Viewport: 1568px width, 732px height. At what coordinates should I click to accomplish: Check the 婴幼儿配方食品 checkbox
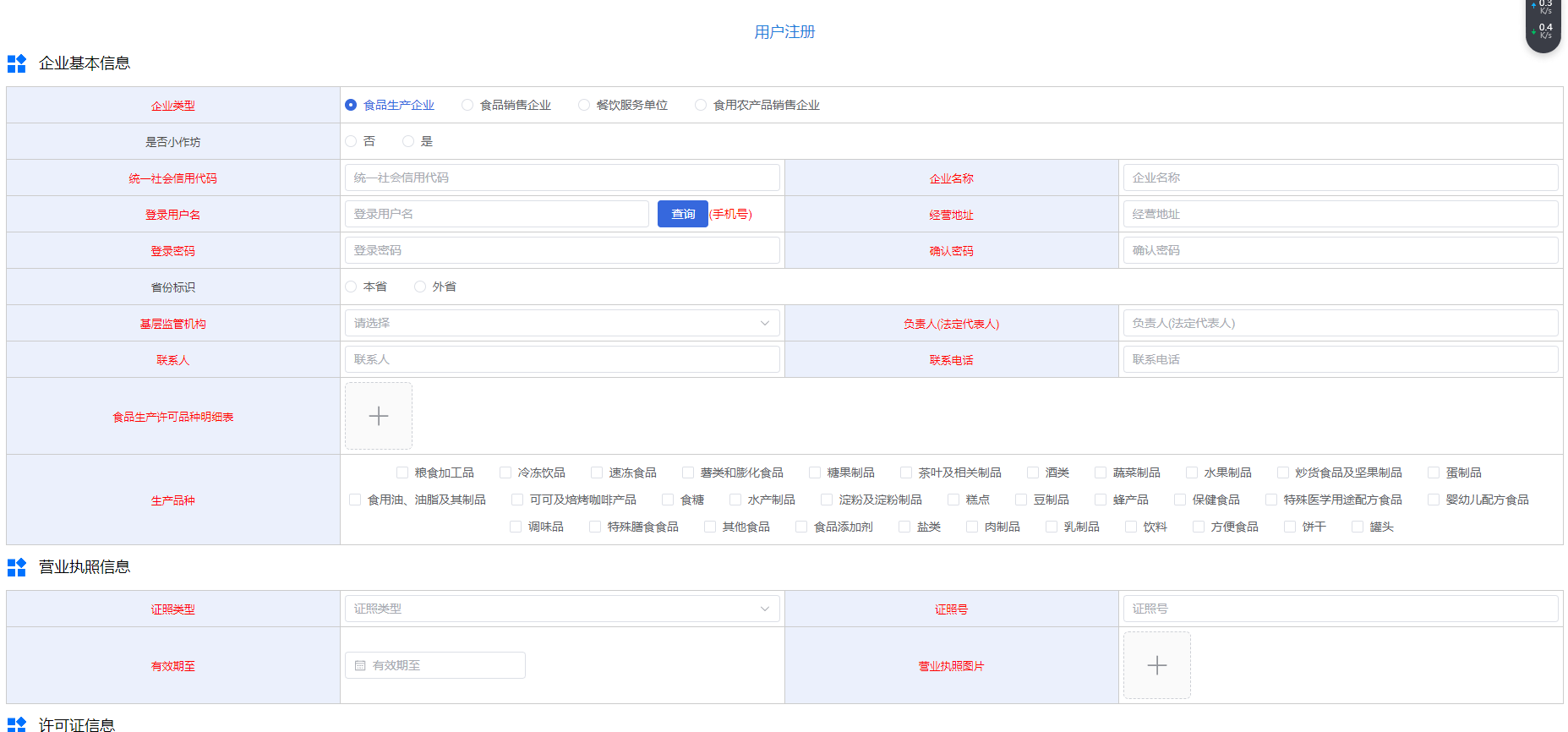1434,500
